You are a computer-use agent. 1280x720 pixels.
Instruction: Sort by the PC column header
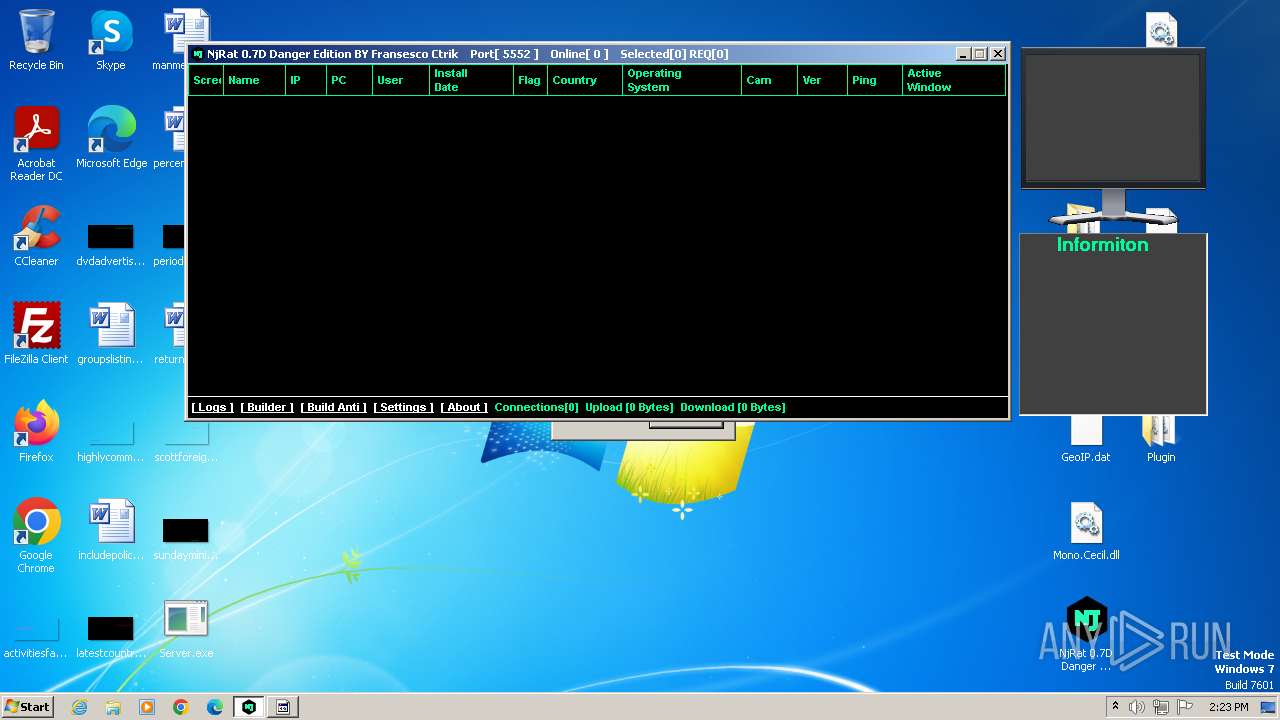(x=349, y=80)
